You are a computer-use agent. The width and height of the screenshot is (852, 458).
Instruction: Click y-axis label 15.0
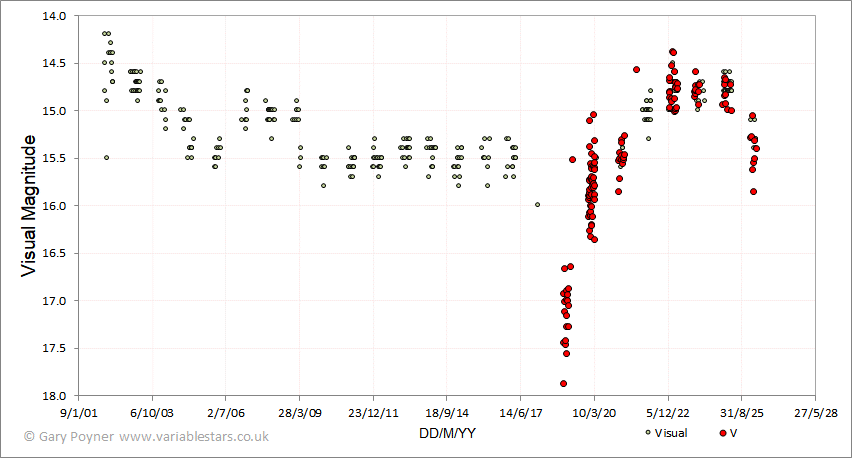54,111
